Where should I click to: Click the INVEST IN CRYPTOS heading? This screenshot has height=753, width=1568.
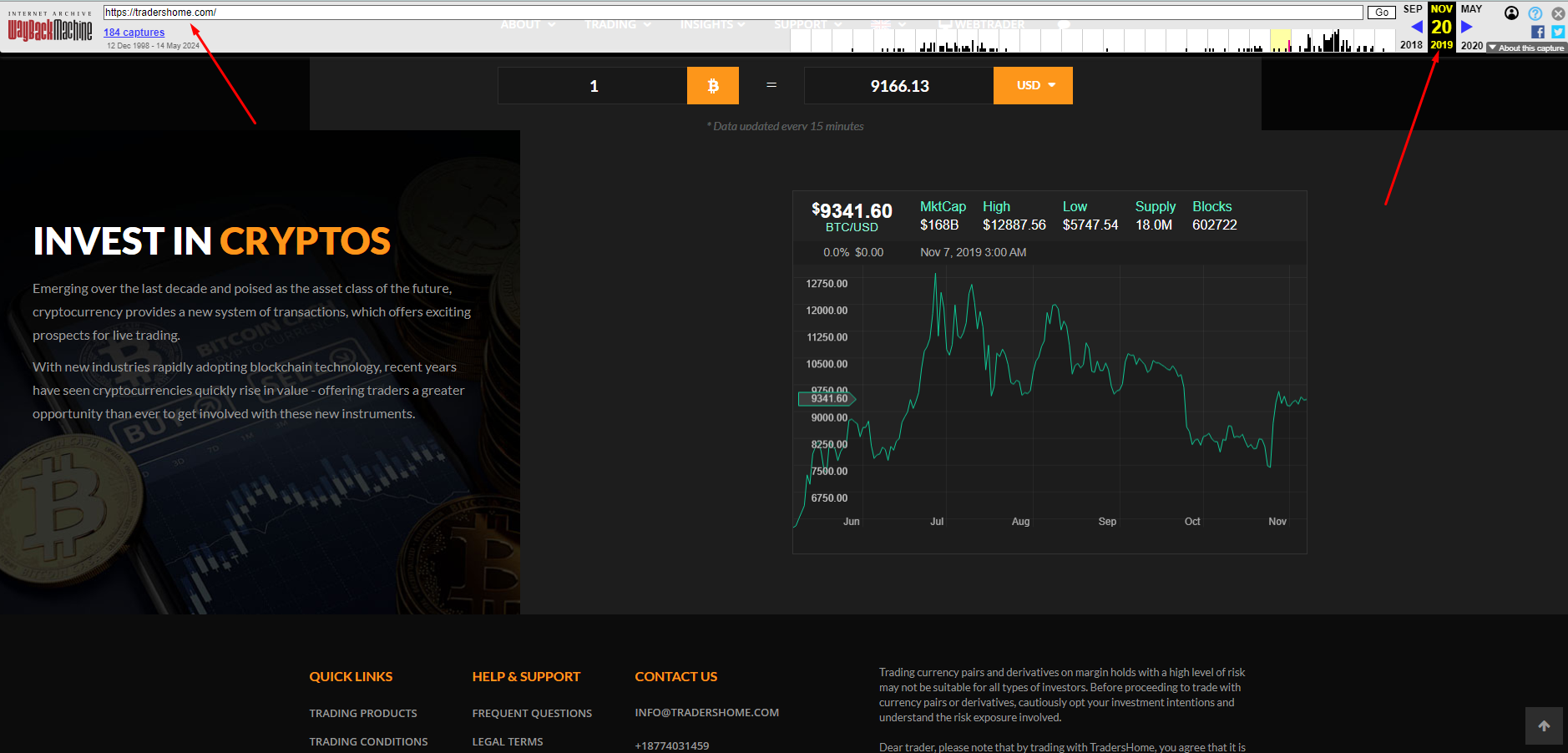click(212, 241)
